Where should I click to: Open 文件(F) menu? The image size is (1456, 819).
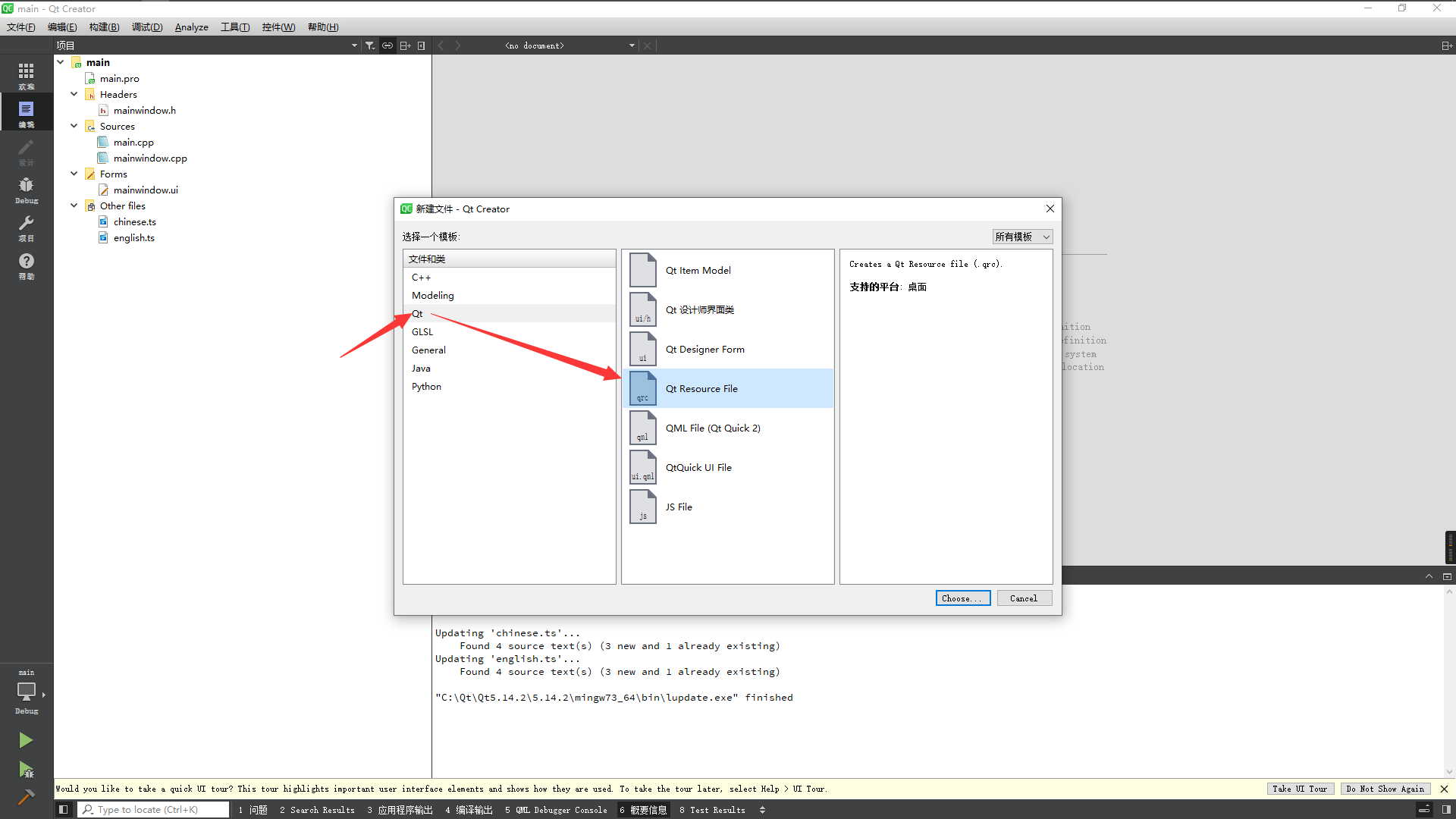point(21,27)
